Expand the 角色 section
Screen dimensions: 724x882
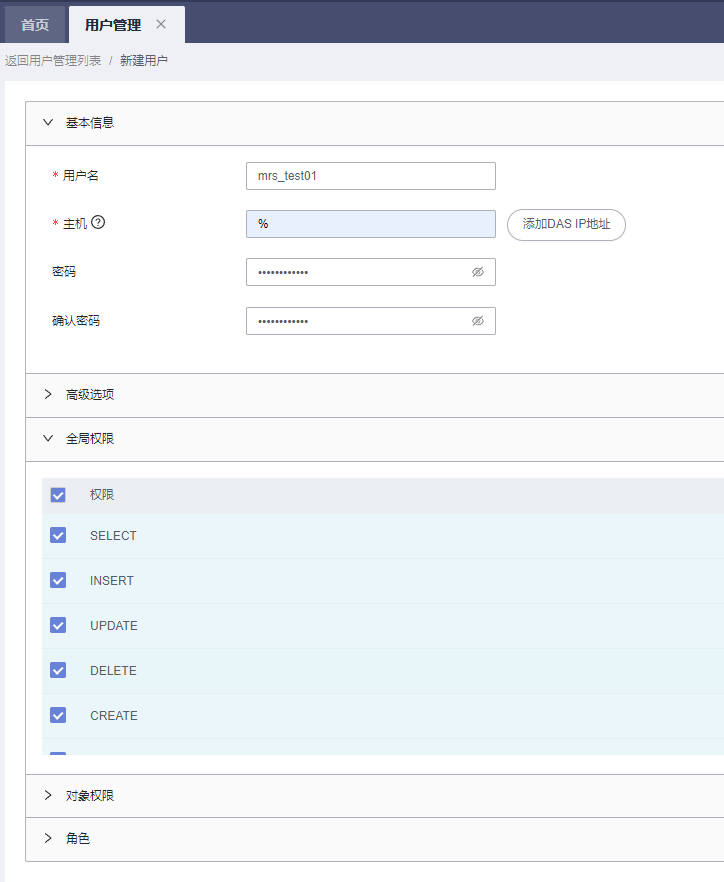pos(48,839)
